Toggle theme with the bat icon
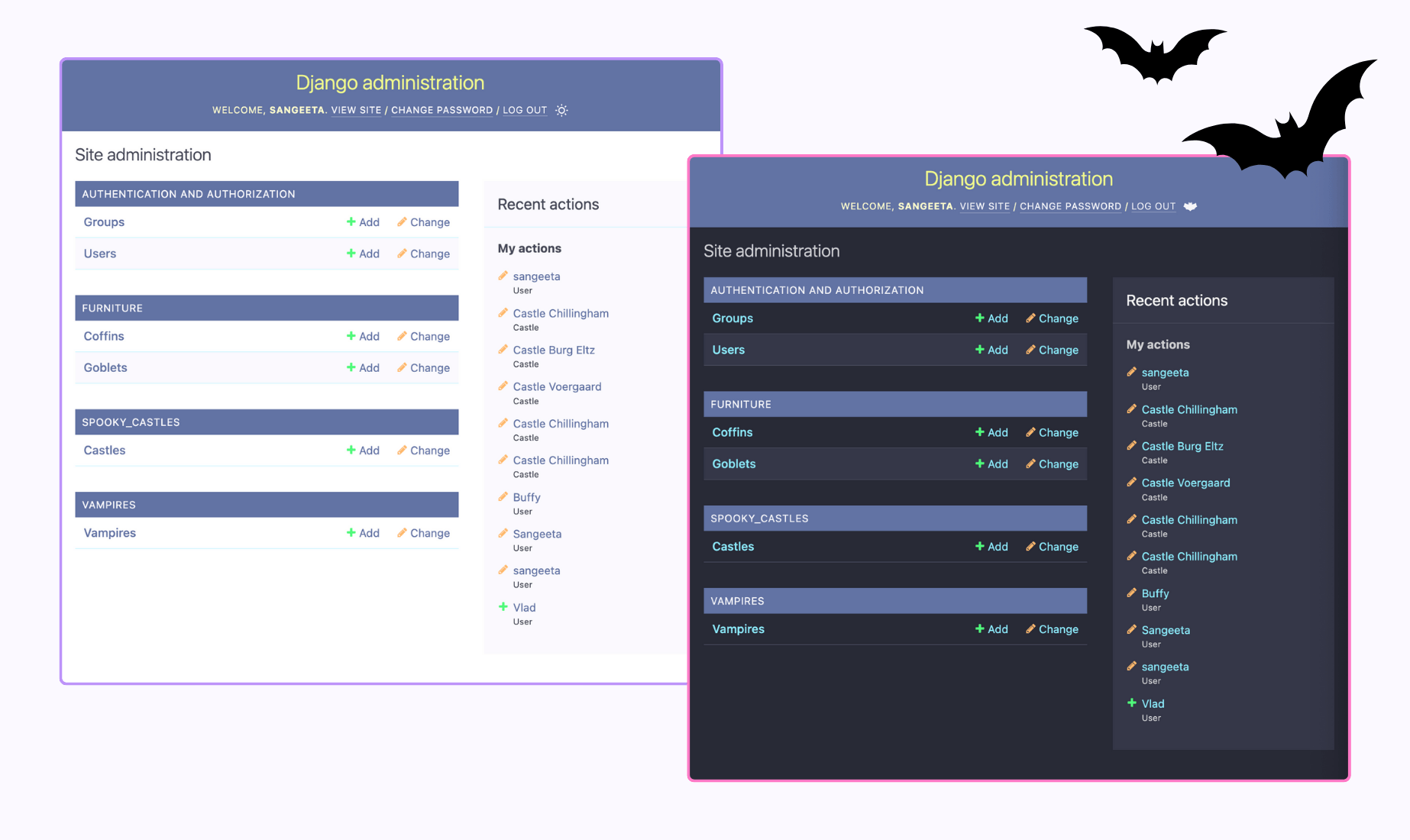This screenshot has width=1410, height=840. click(x=1192, y=206)
